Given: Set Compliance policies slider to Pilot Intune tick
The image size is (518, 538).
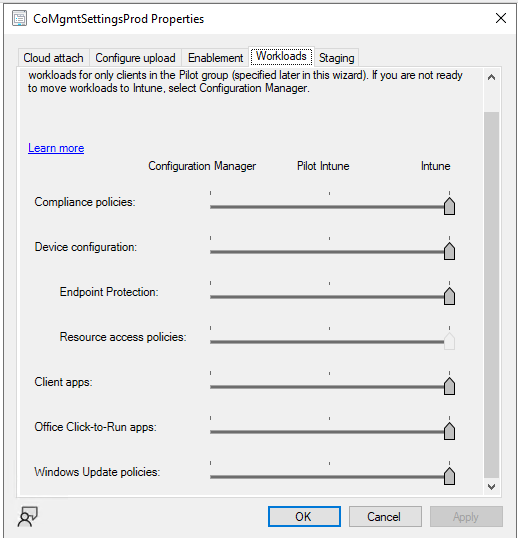Looking at the screenshot, I should coord(329,207).
